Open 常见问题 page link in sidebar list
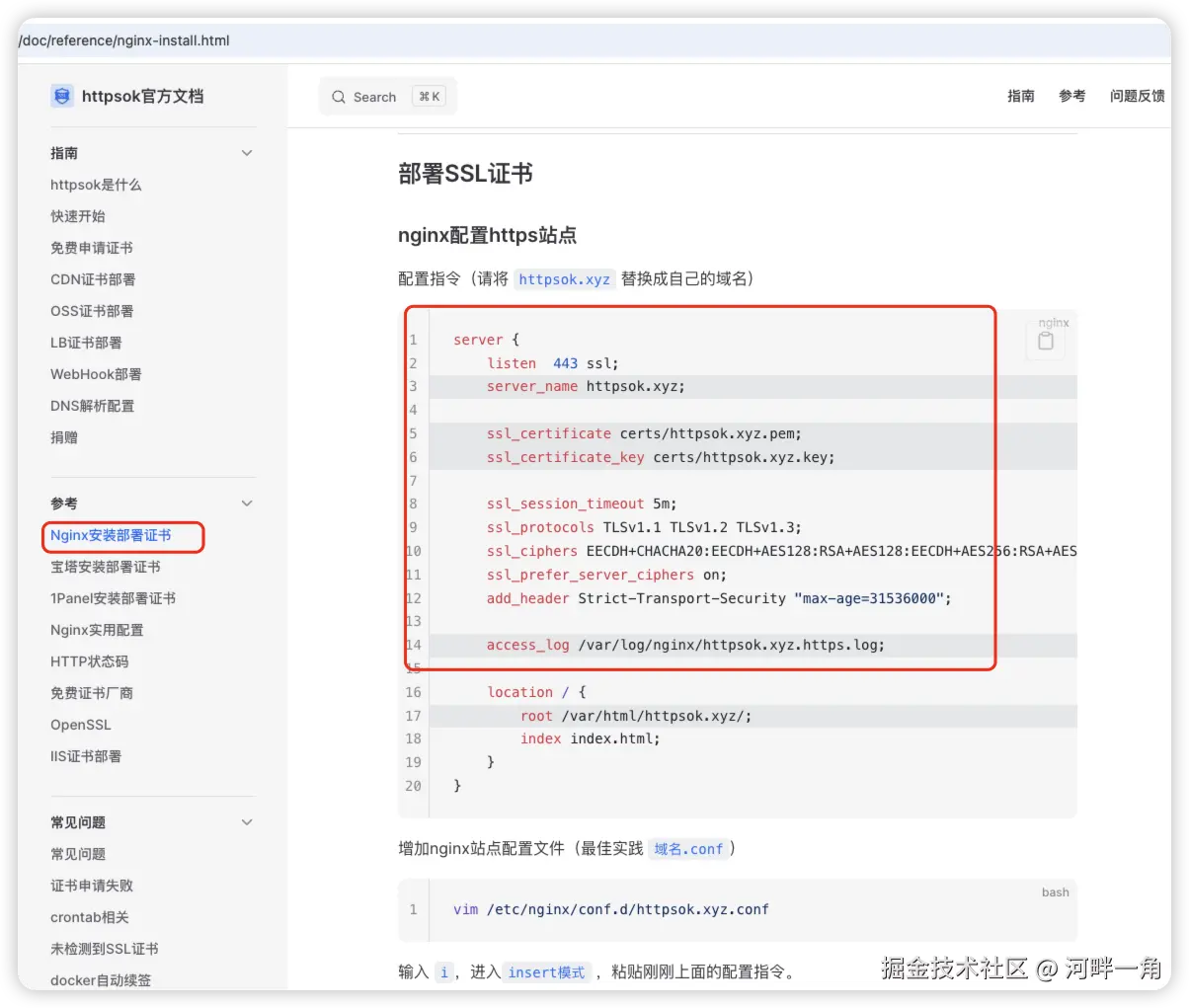 pyautogui.click(x=78, y=854)
